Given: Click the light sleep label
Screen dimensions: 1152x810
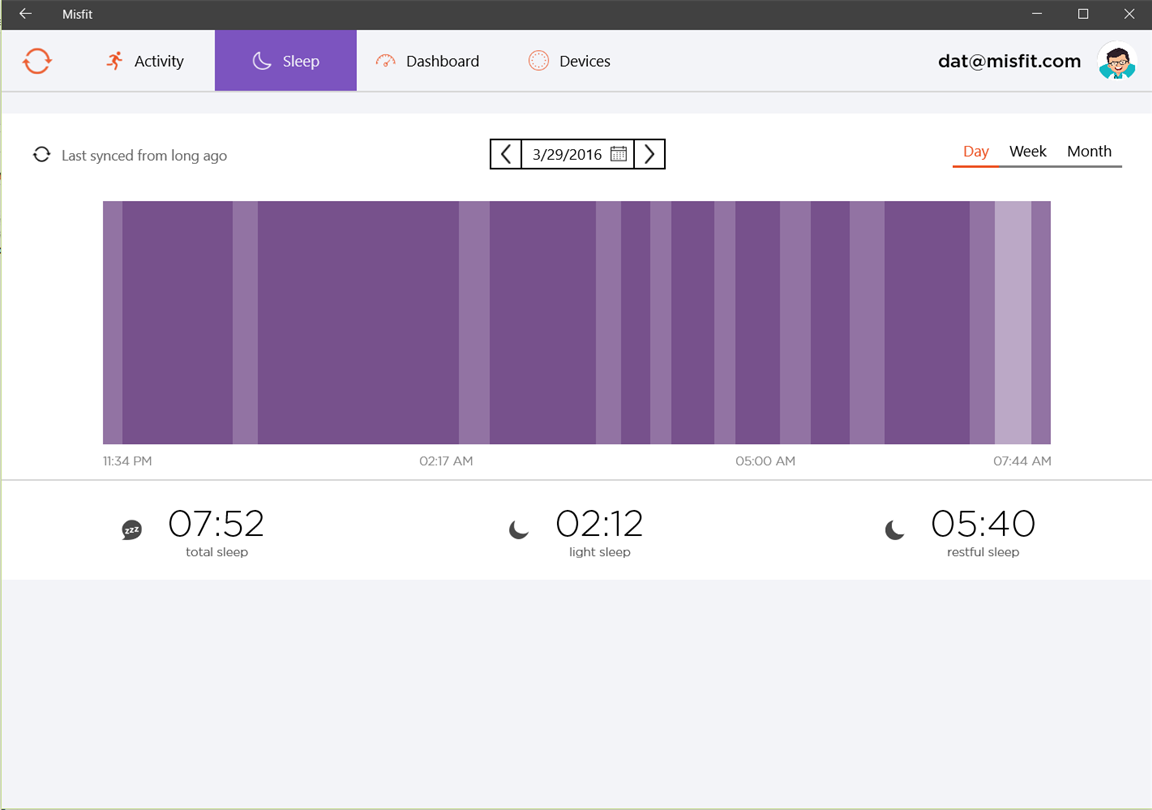Looking at the screenshot, I should [x=600, y=552].
